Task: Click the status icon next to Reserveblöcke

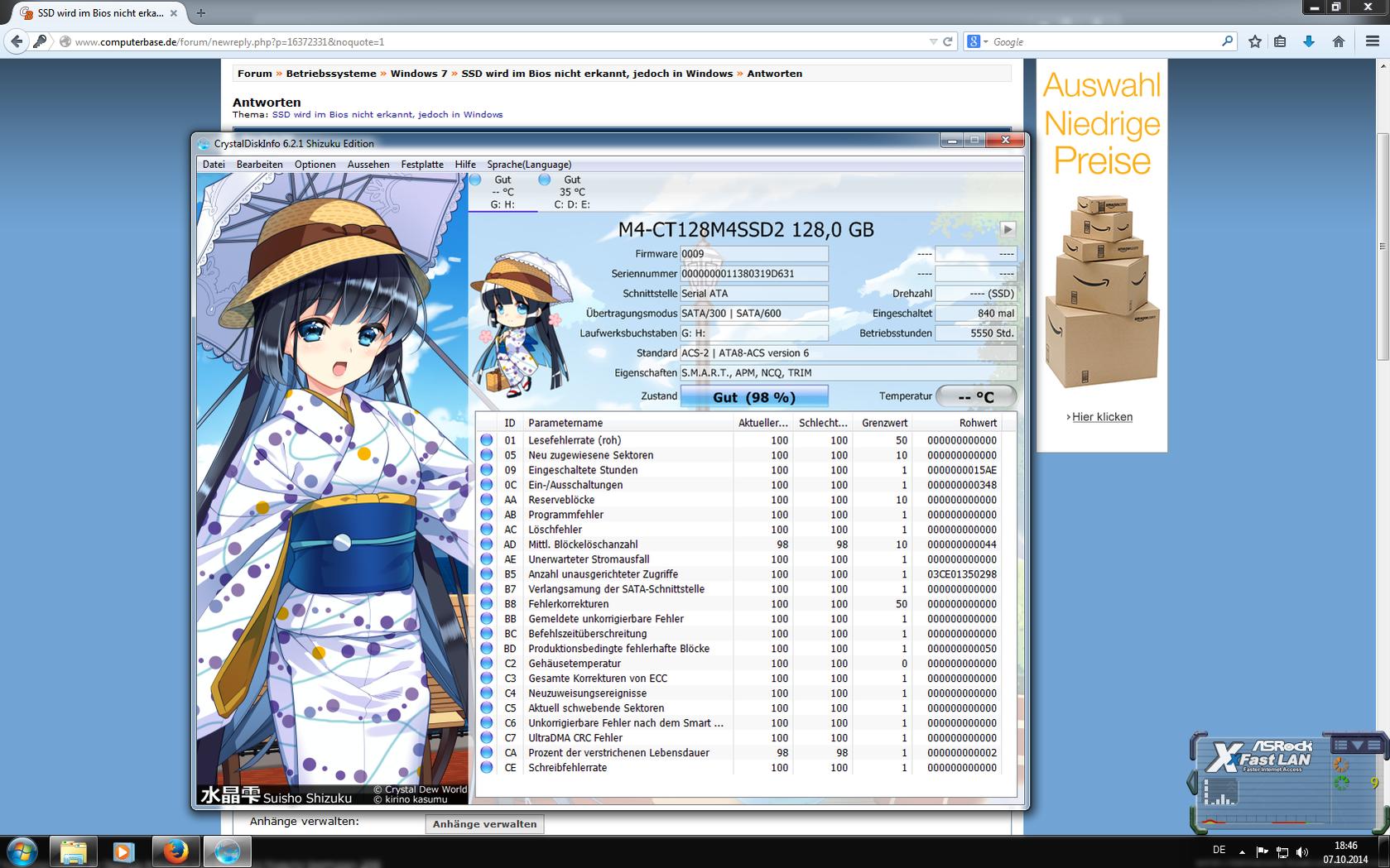Action: click(x=487, y=500)
